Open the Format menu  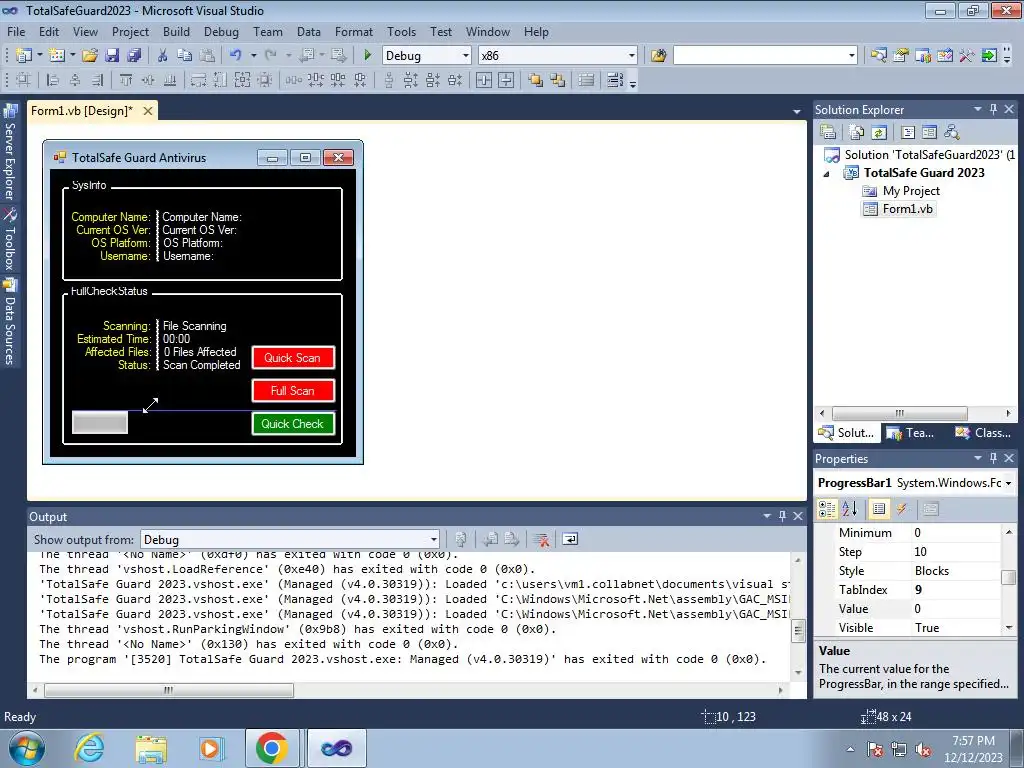coord(354,32)
